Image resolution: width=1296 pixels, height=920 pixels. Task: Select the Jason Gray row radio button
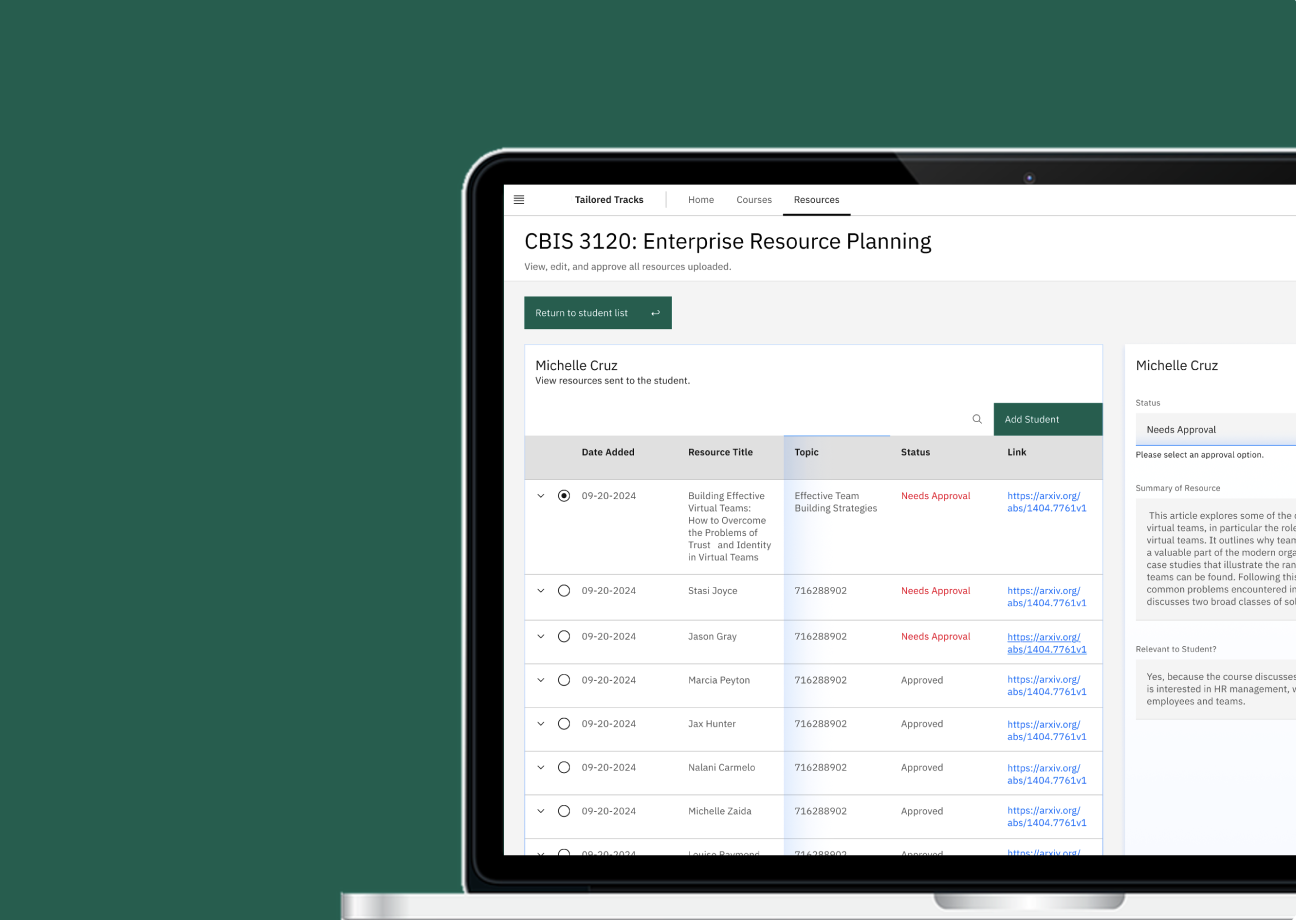coord(564,637)
